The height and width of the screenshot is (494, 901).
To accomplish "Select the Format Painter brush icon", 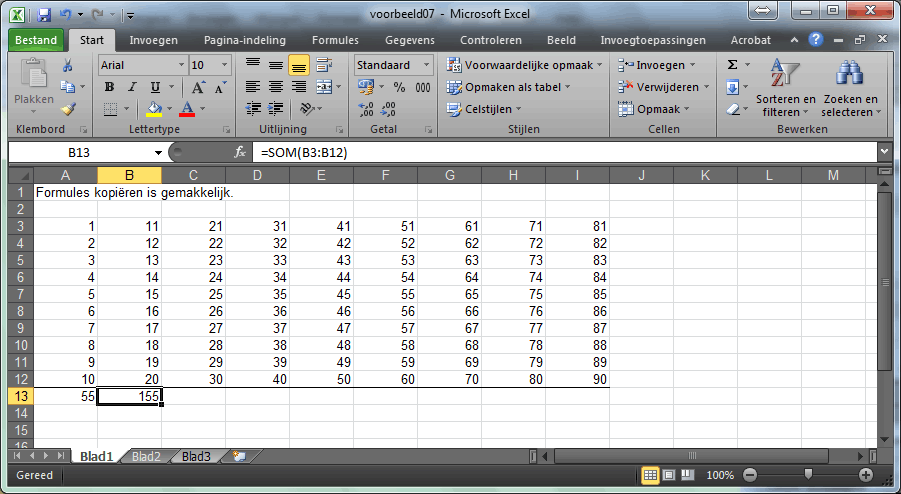I will [x=68, y=109].
